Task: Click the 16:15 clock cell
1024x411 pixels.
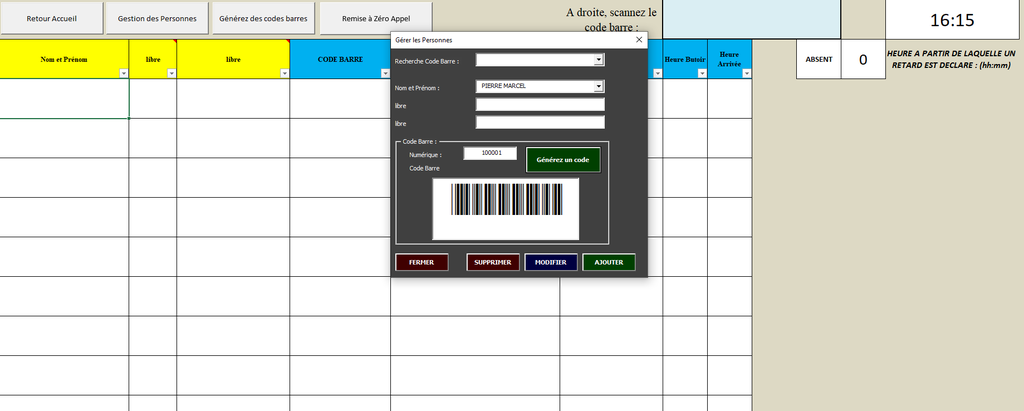Action: (952, 20)
